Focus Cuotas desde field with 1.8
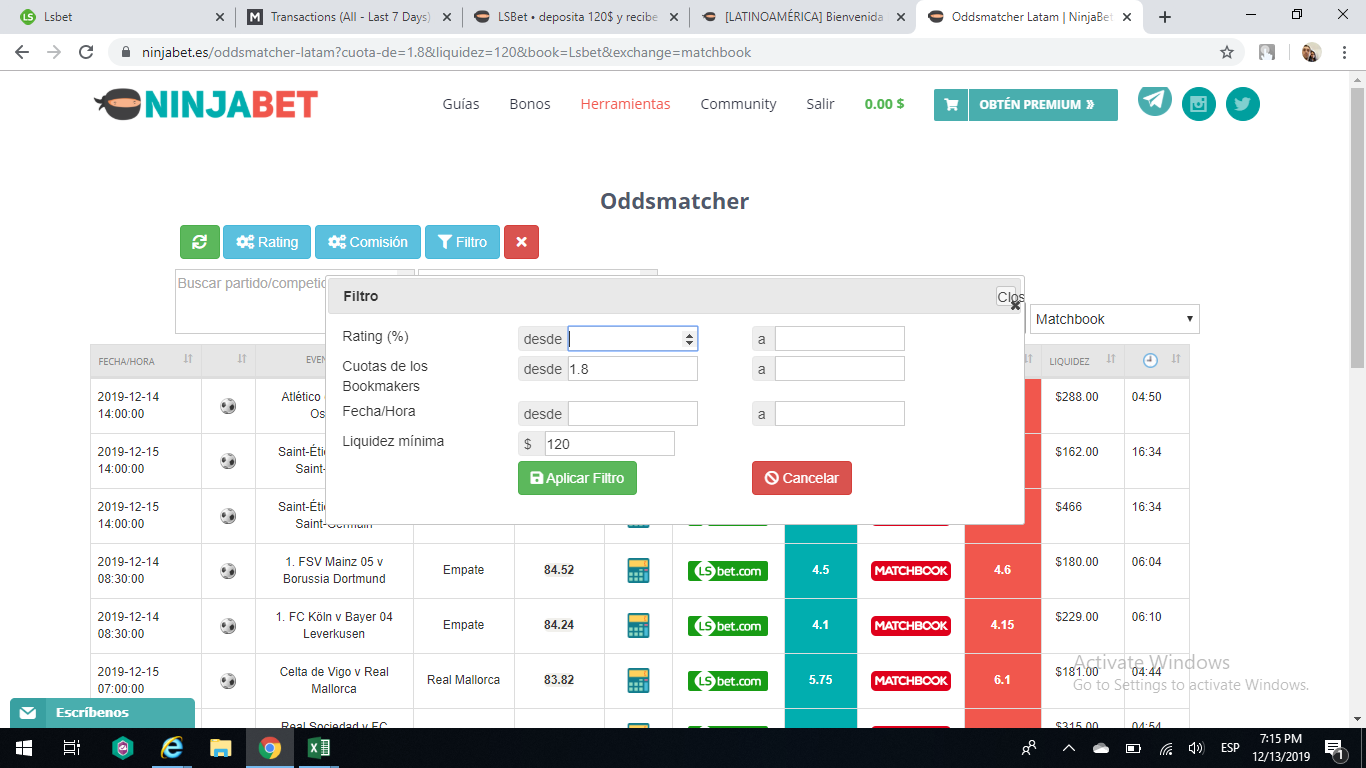Screen dimensions: 1366x768 pos(632,369)
